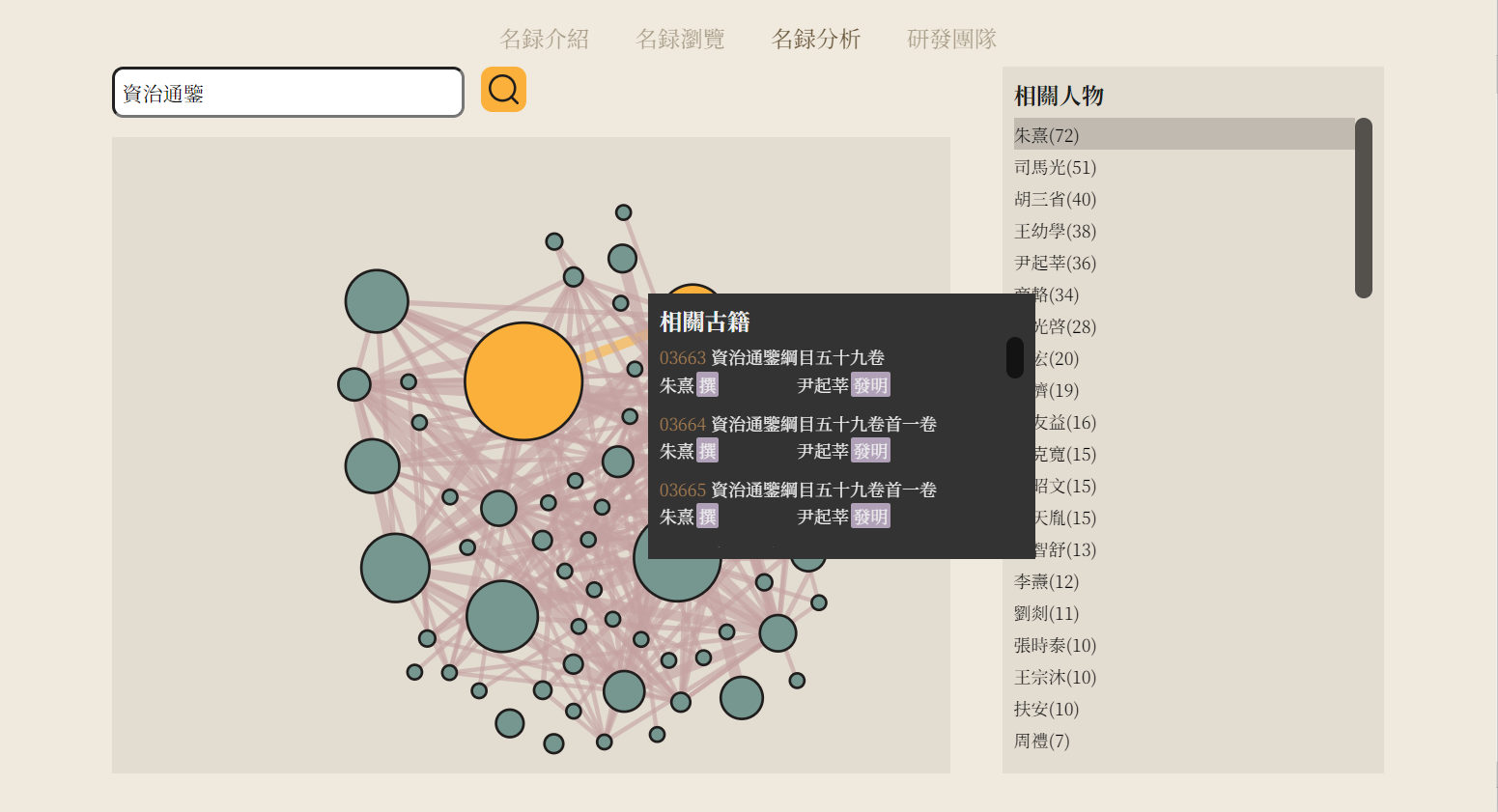
Task: Select 李燾(12) in the list
Action: point(1184,581)
